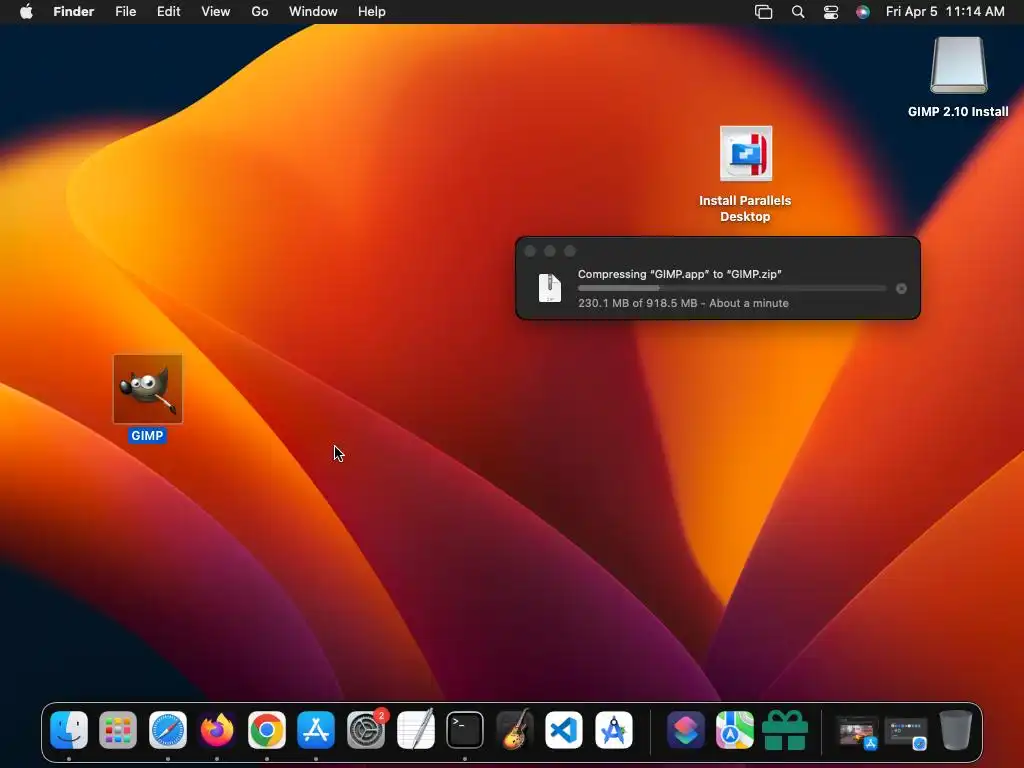Open TextEdit from the Dock

point(415,729)
